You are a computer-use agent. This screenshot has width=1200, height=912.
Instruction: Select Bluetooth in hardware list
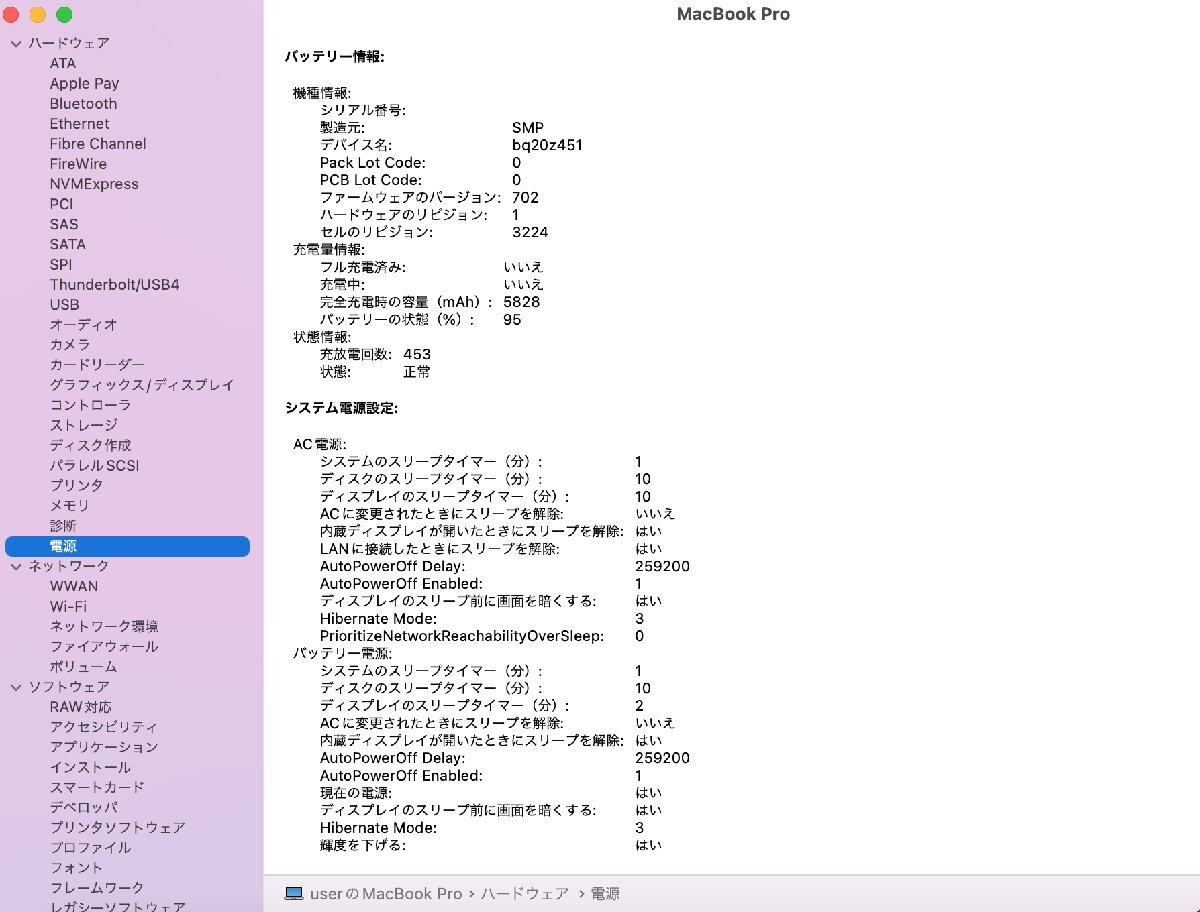[x=83, y=103]
